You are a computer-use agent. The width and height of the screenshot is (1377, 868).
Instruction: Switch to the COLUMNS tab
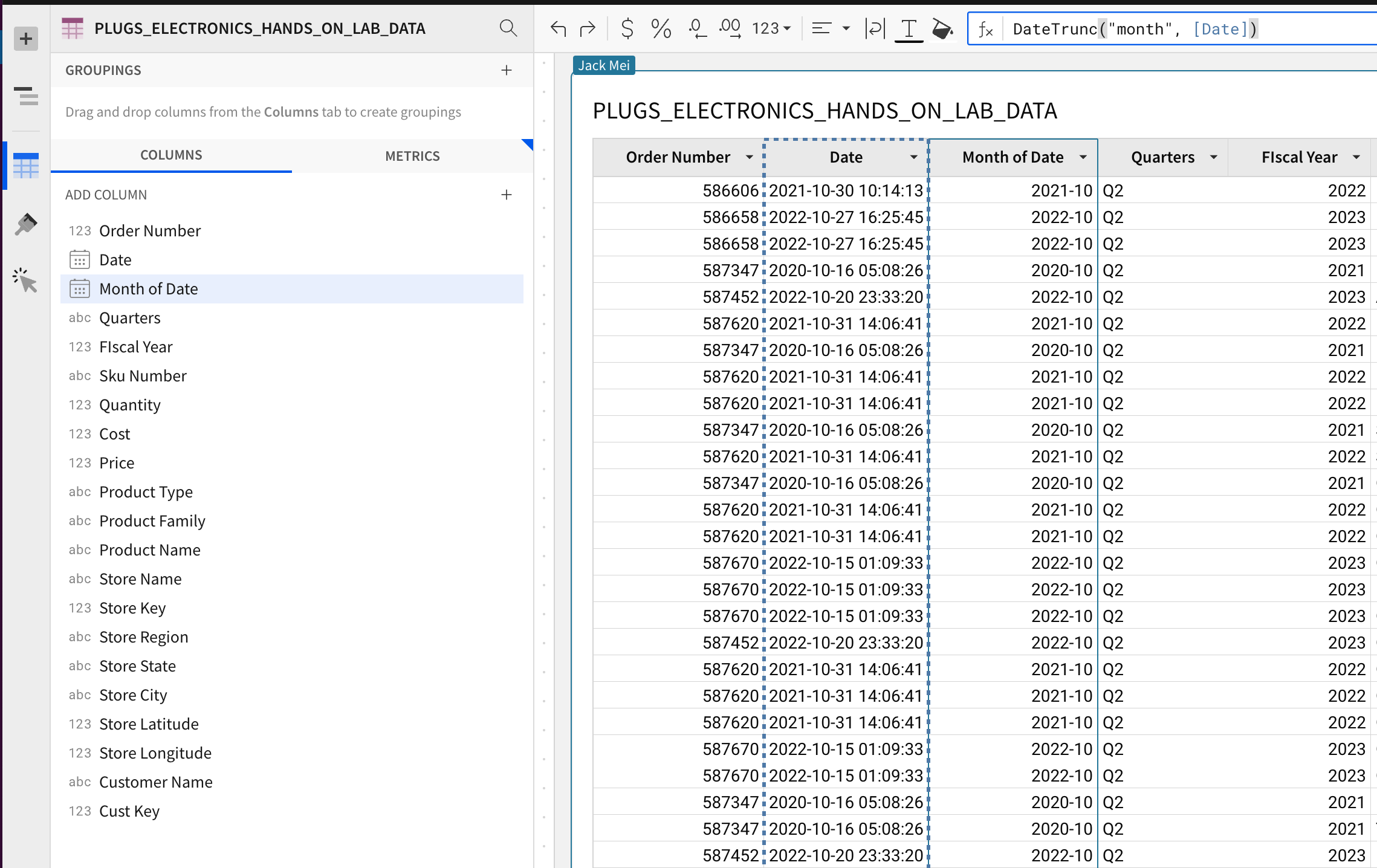171,155
